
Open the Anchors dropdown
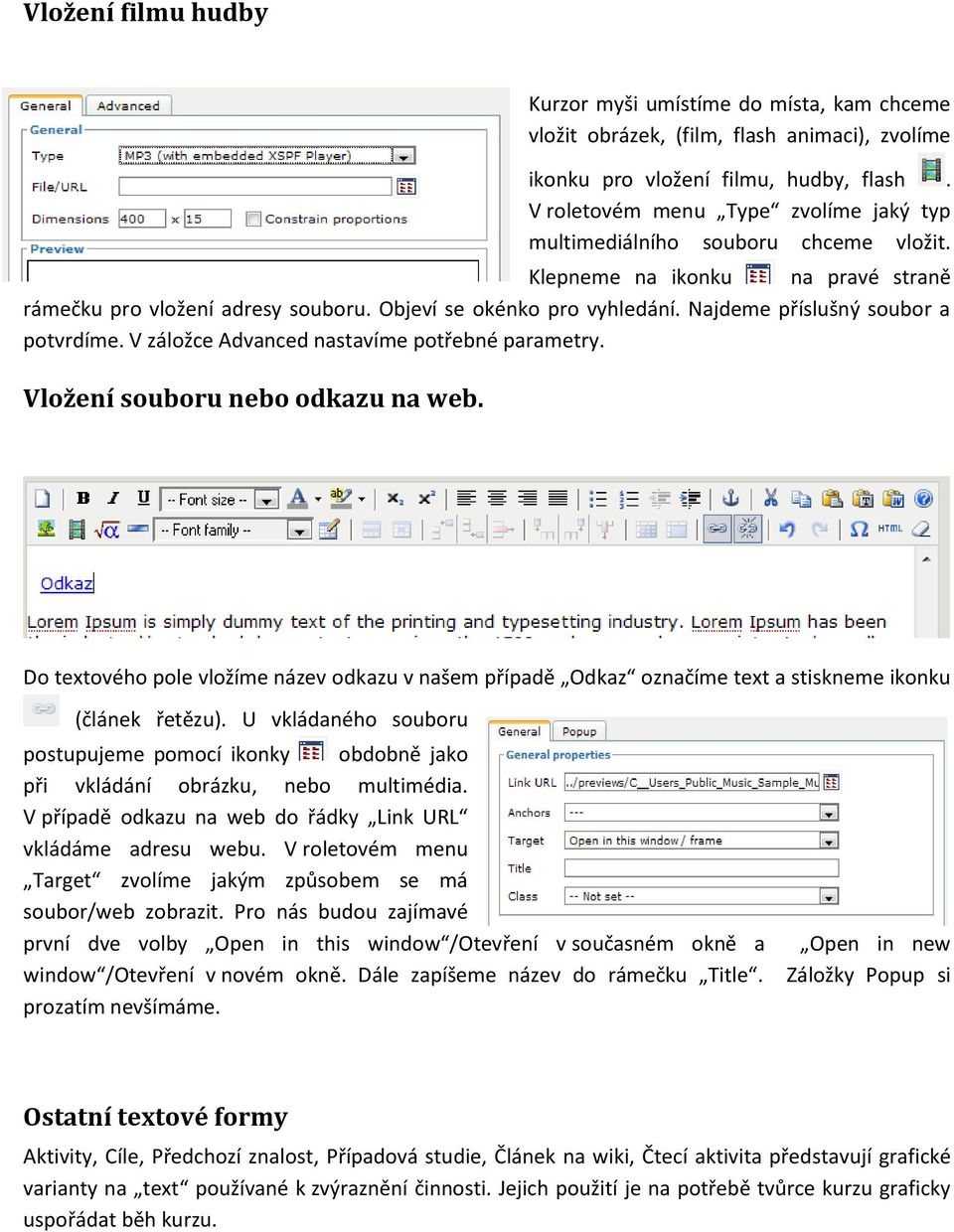(701, 813)
